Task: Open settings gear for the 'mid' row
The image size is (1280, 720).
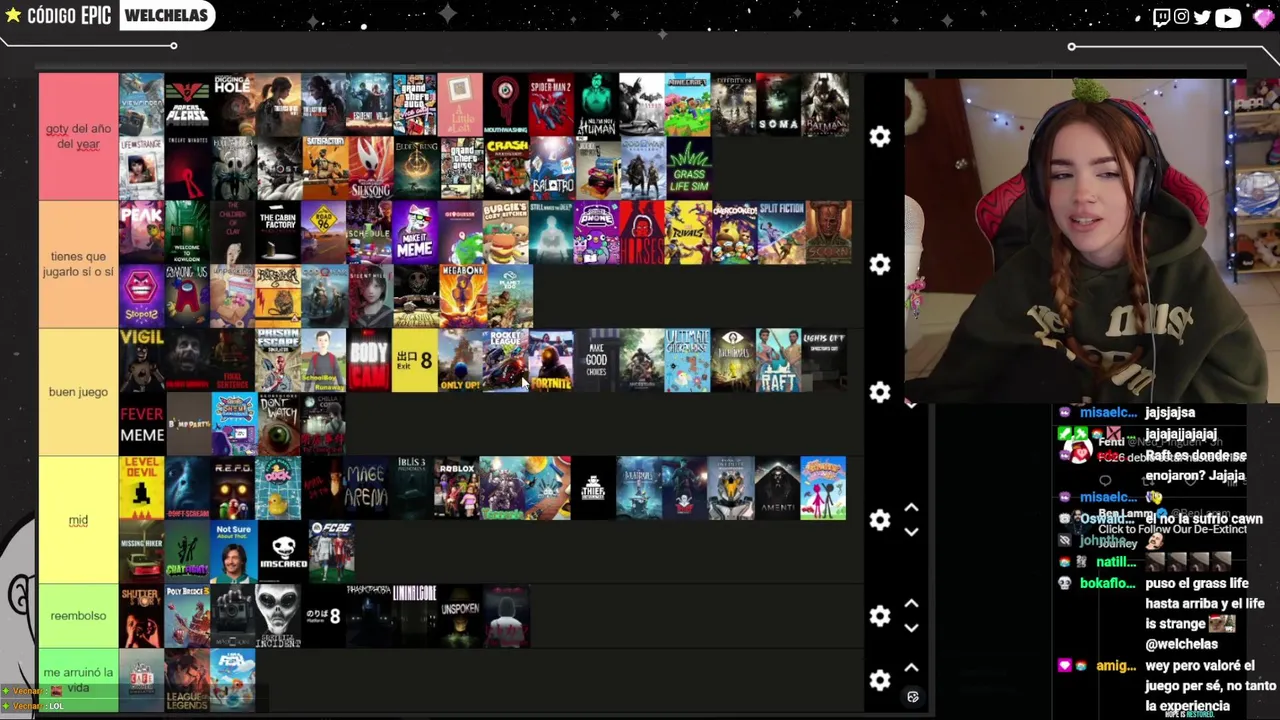Action: pyautogui.click(x=879, y=520)
